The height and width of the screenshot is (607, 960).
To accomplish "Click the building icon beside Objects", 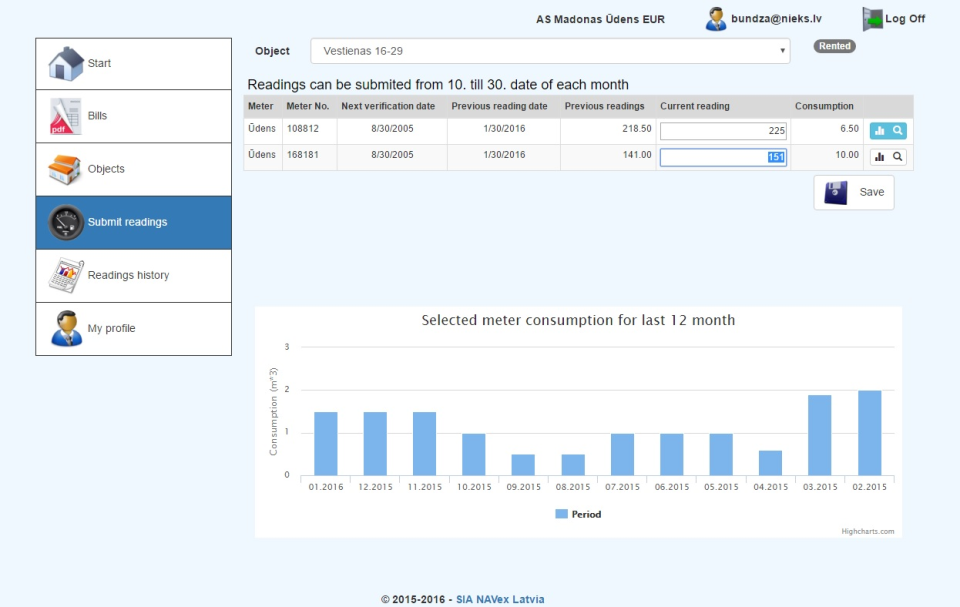I will click(x=65, y=170).
